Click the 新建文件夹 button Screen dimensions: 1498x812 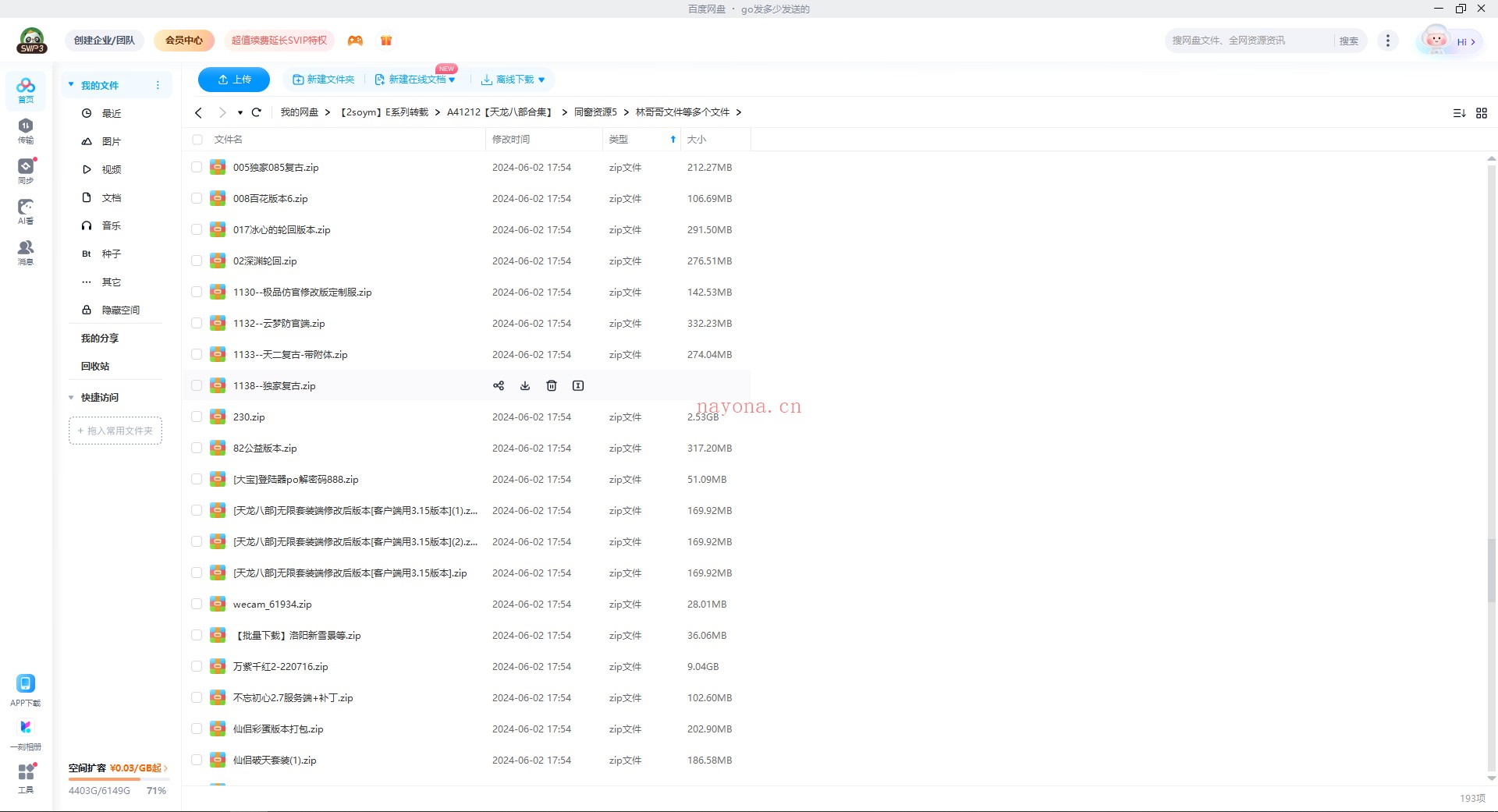pyautogui.click(x=323, y=80)
